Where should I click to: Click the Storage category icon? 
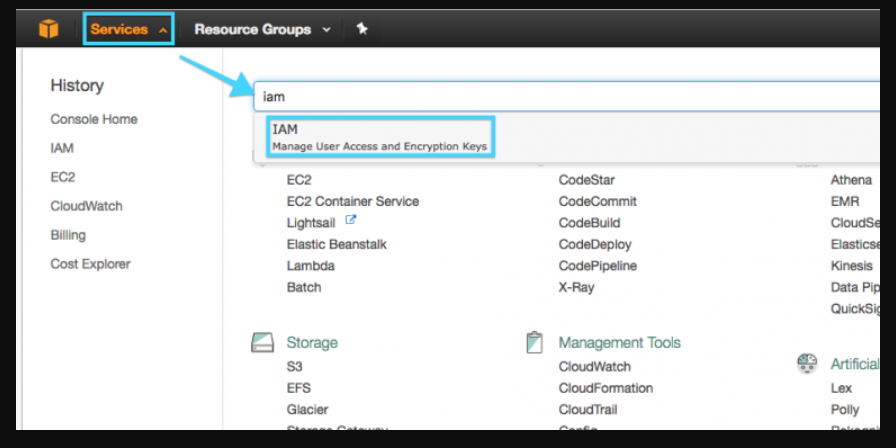click(x=262, y=342)
